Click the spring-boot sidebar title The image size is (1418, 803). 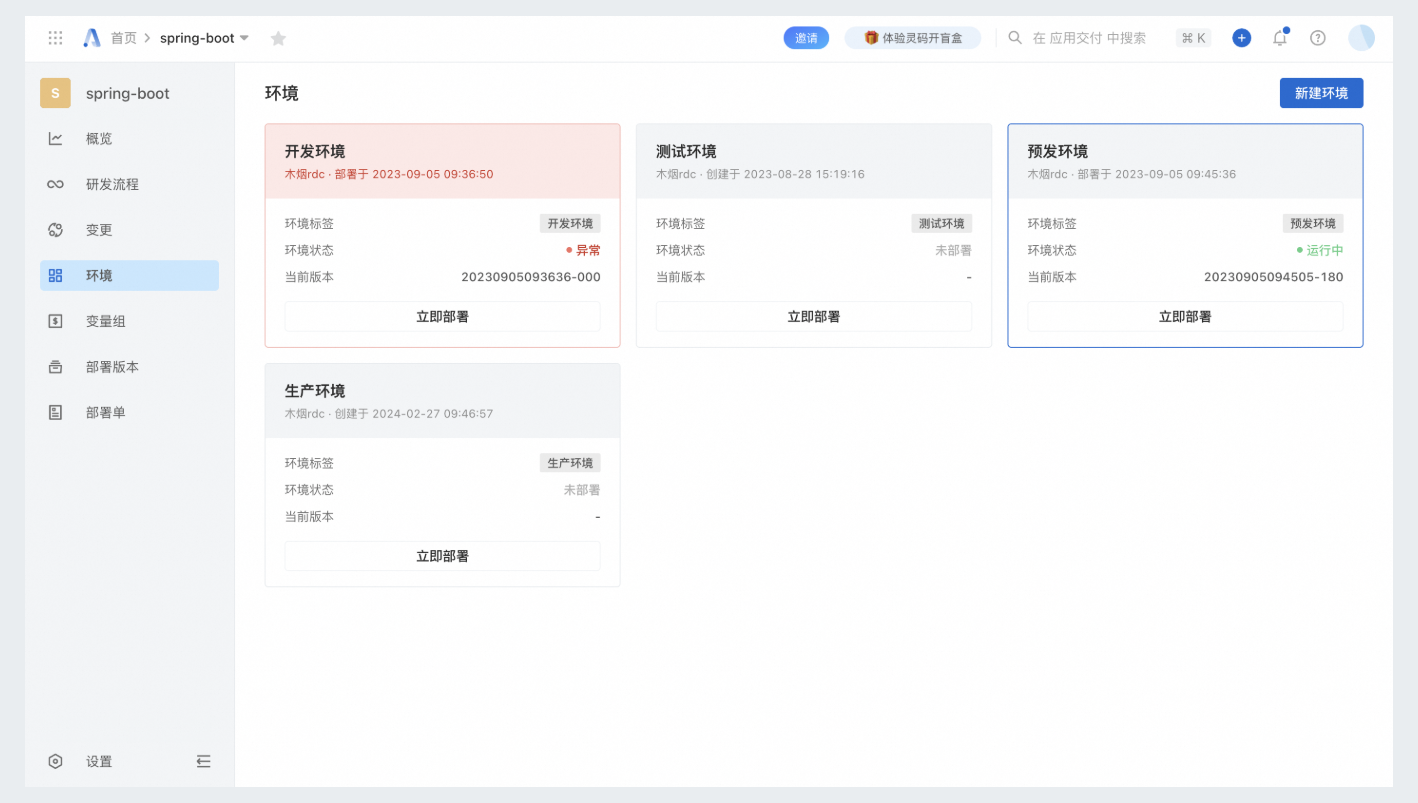[128, 93]
